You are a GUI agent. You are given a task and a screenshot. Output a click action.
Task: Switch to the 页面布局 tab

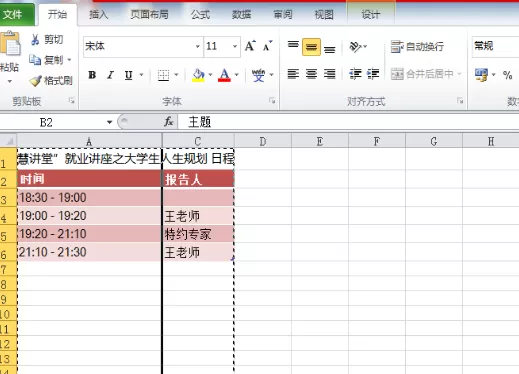pyautogui.click(x=149, y=15)
